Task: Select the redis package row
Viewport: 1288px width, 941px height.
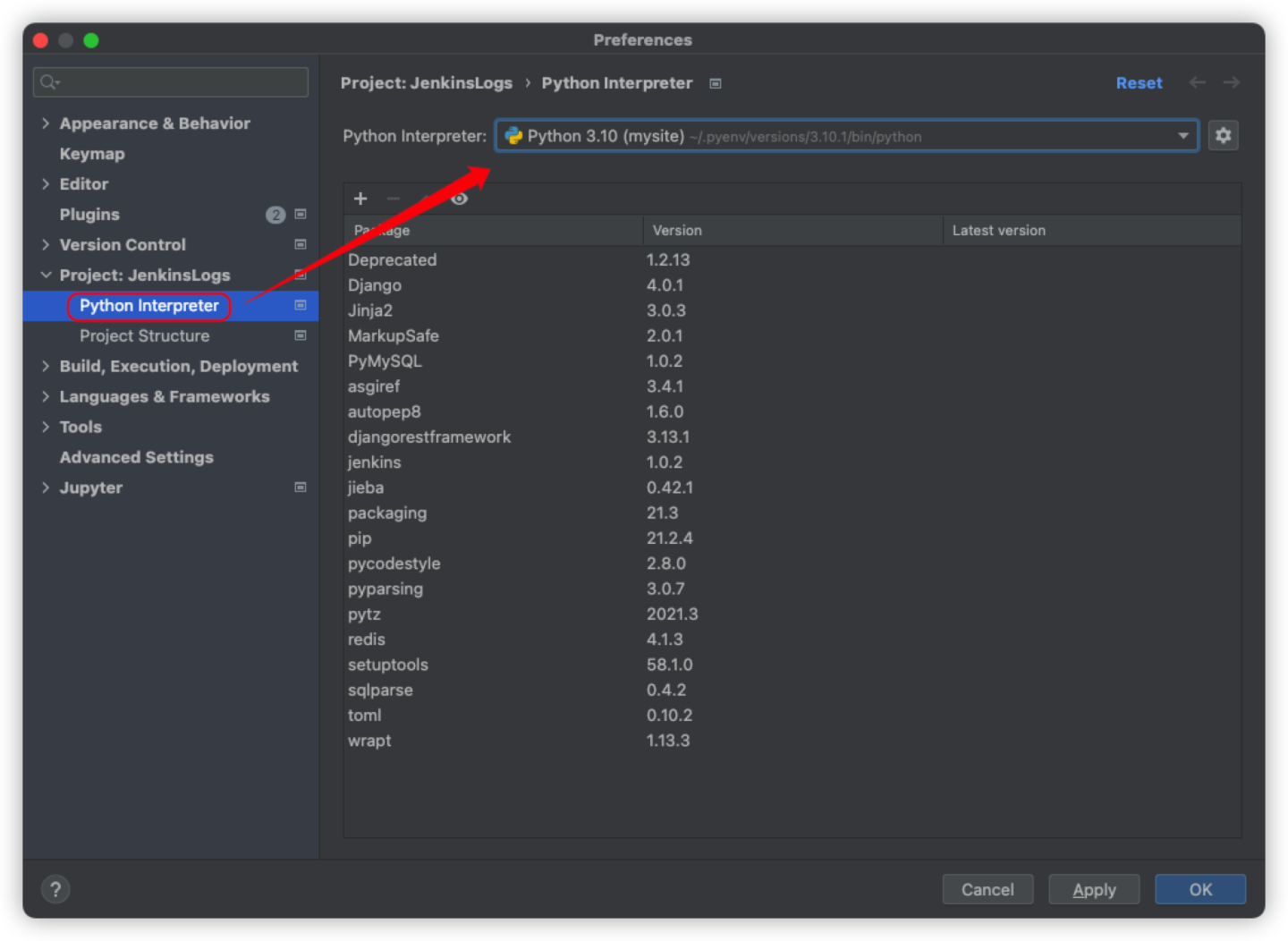Action: tap(792, 640)
